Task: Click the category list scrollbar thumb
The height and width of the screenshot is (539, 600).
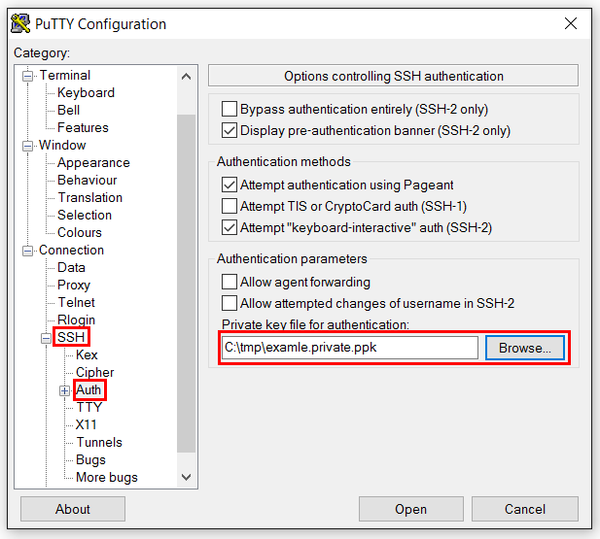Action: pos(186,283)
